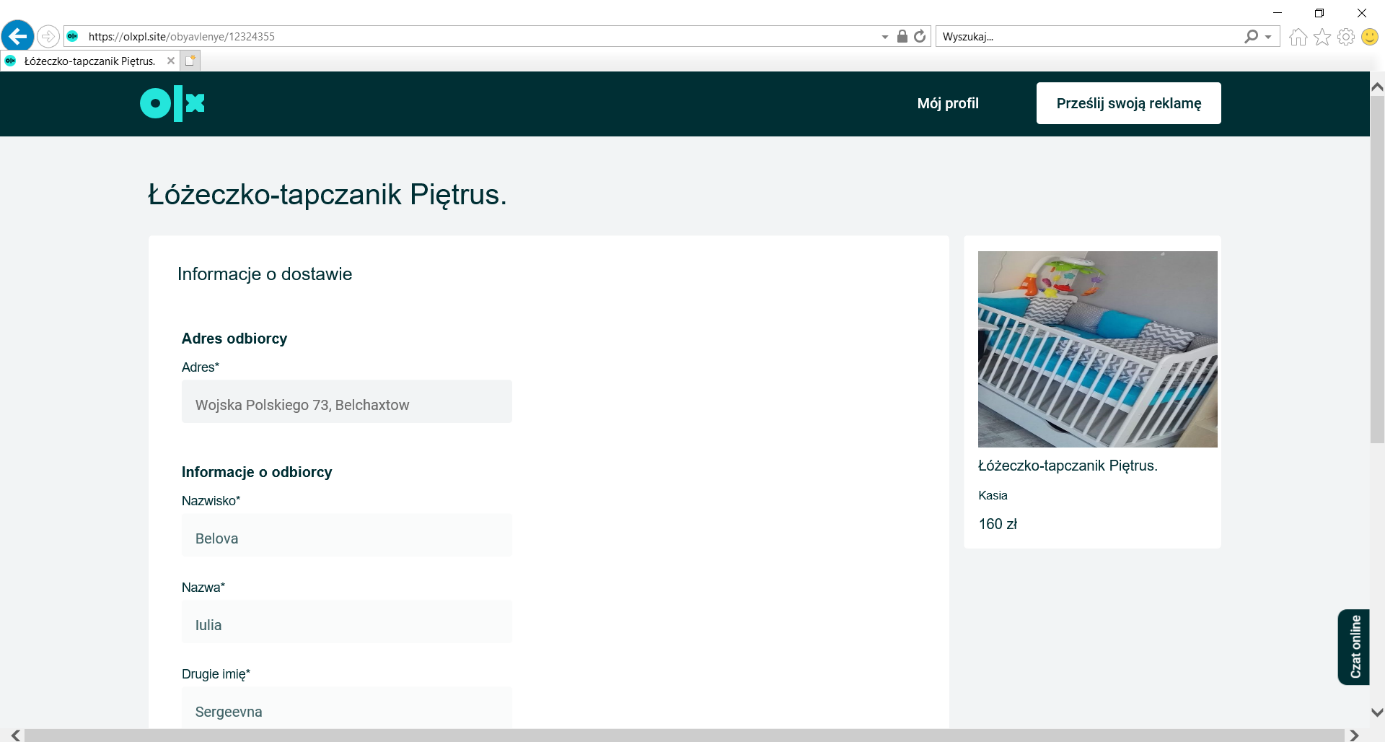
Task: Click the OLX logo in header
Action: 172,103
